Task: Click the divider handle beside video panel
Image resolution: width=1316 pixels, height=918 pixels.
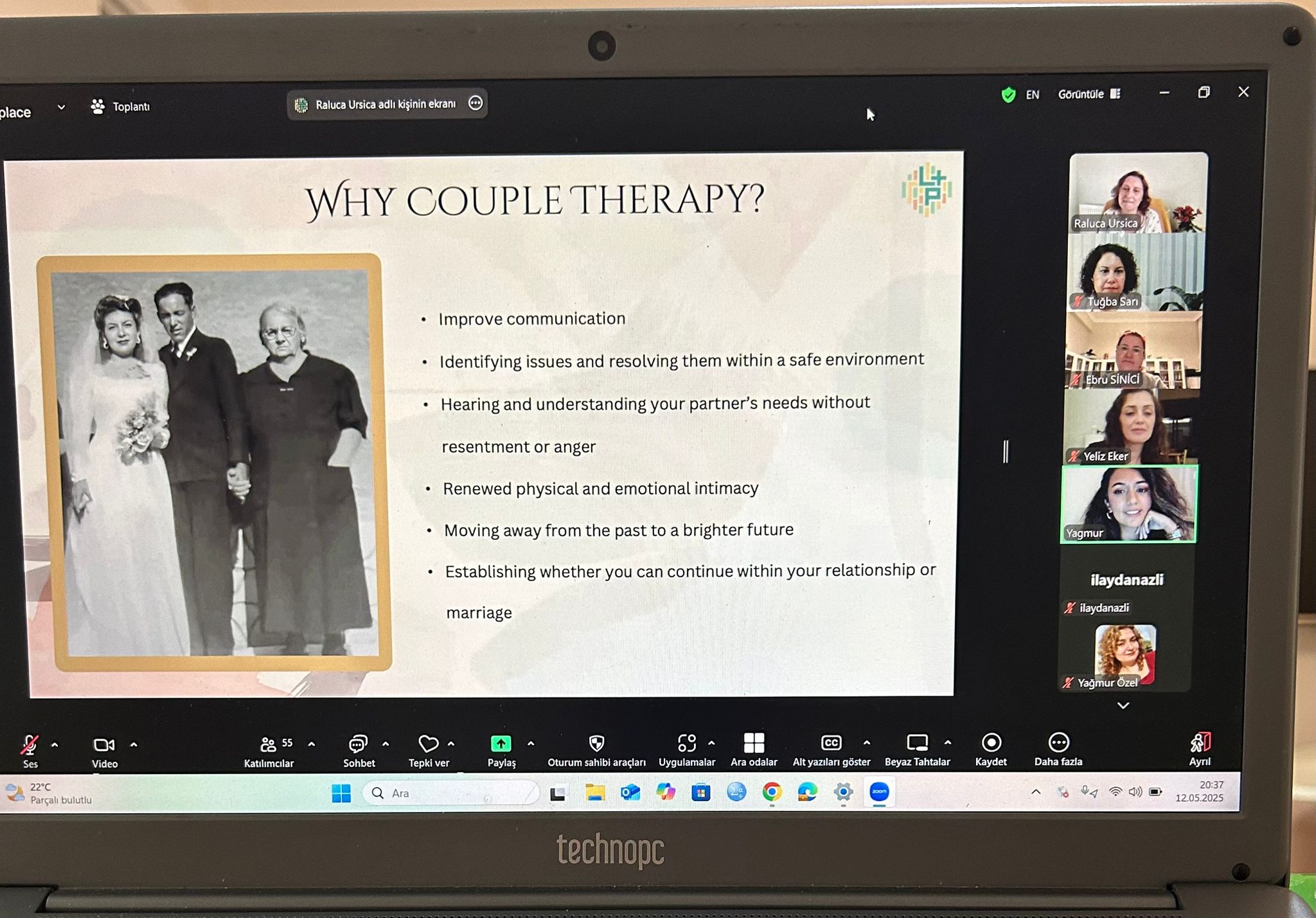Action: pyautogui.click(x=1006, y=451)
